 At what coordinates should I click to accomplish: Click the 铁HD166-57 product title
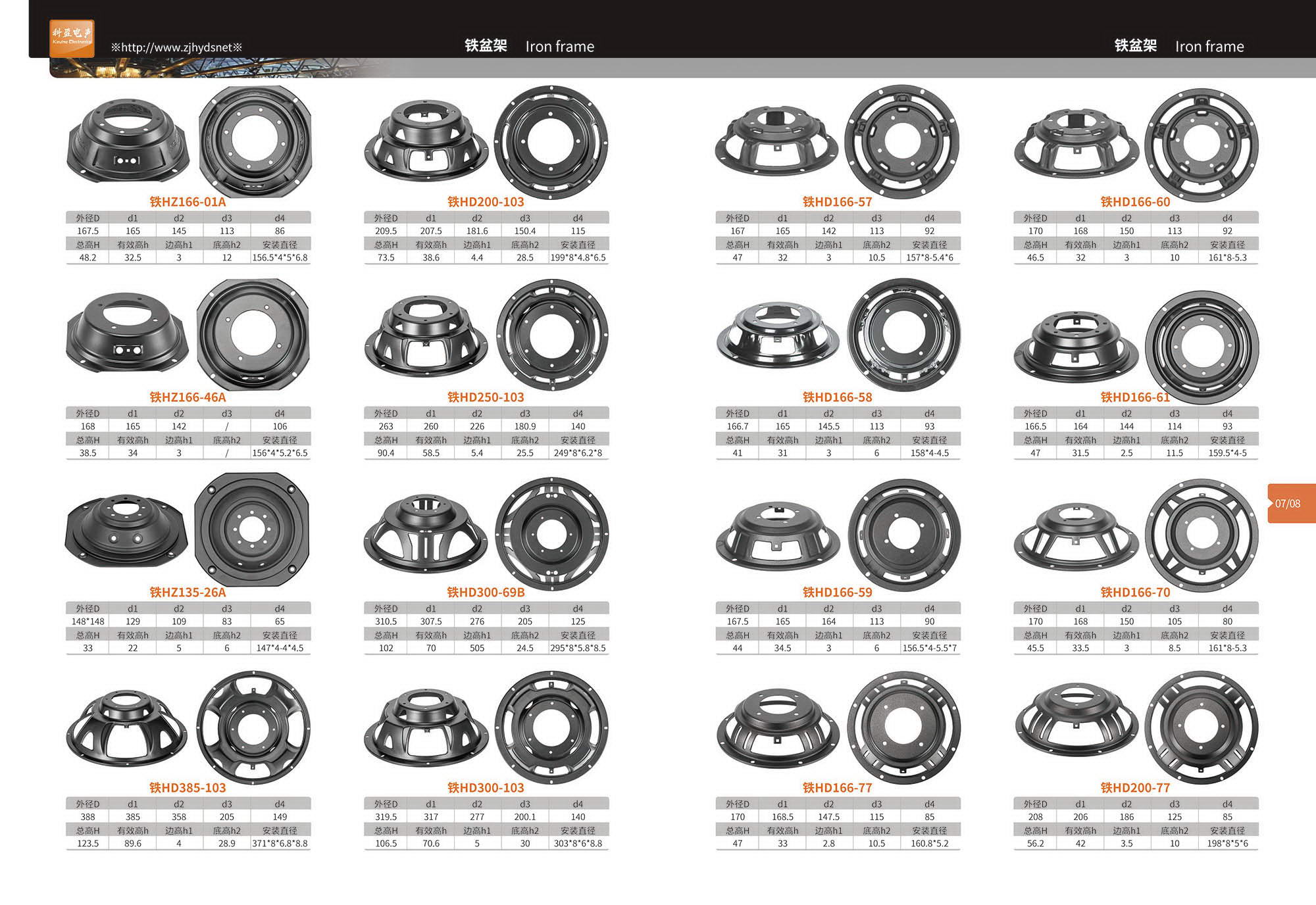[837, 202]
